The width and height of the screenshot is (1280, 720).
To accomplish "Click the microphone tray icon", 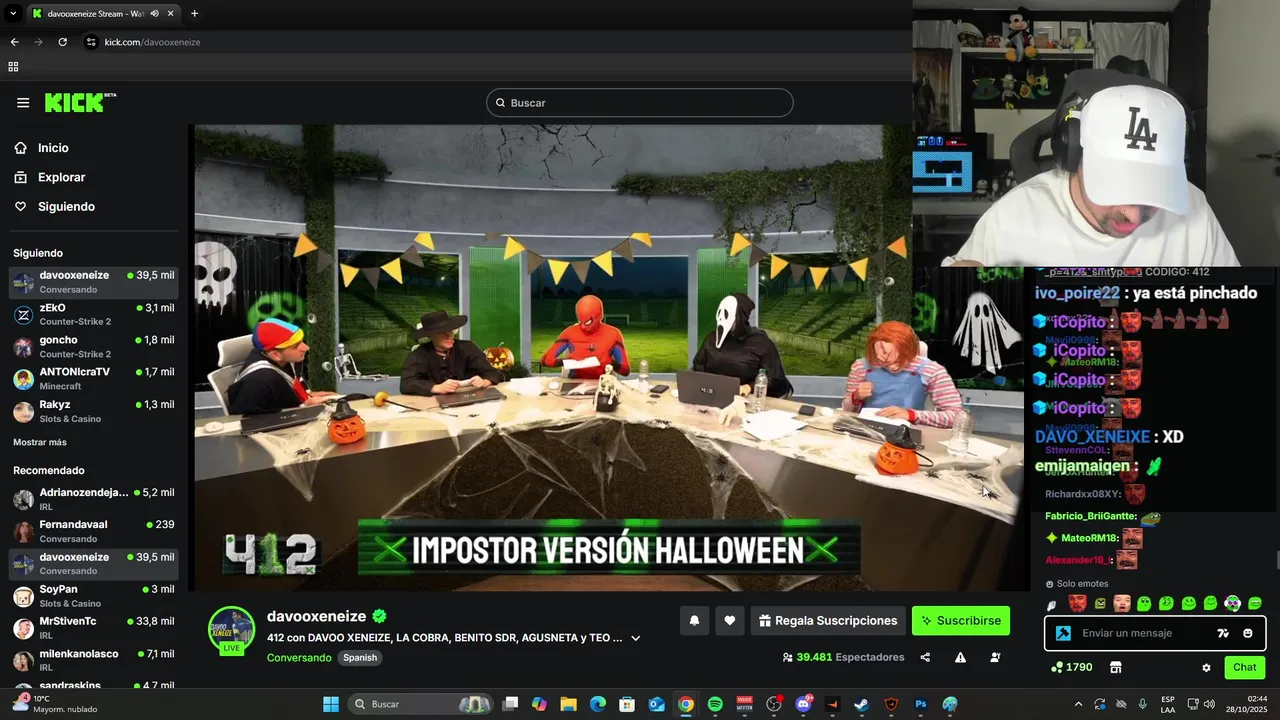I will 1142,704.
